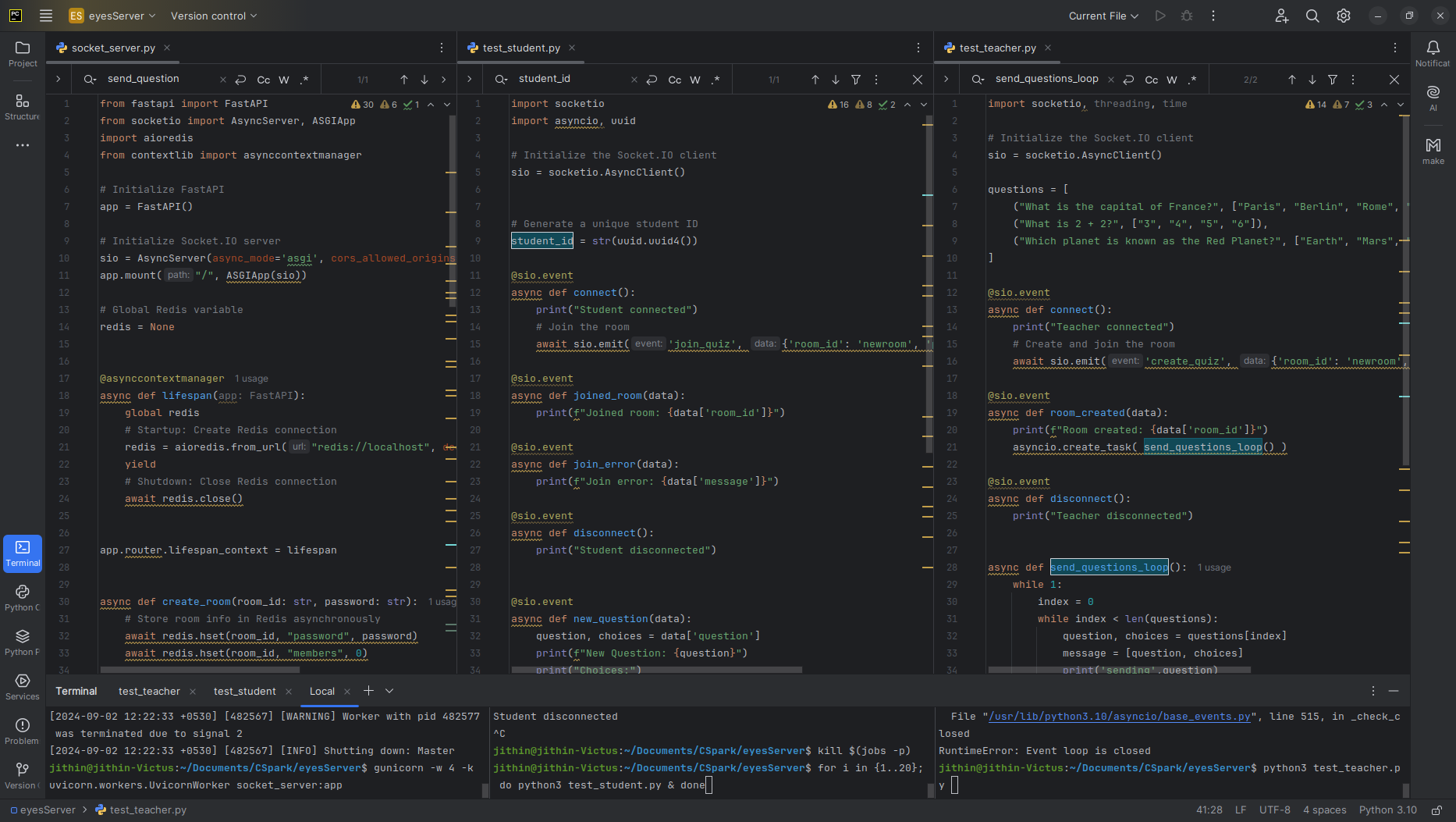
Task: Toggle Match Case in socket_server.py search
Action: pyautogui.click(x=264, y=80)
